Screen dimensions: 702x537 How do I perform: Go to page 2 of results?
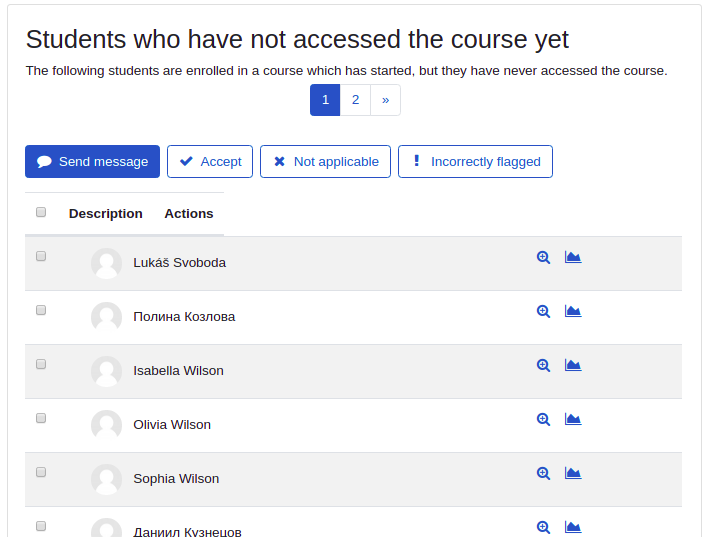[x=355, y=100]
